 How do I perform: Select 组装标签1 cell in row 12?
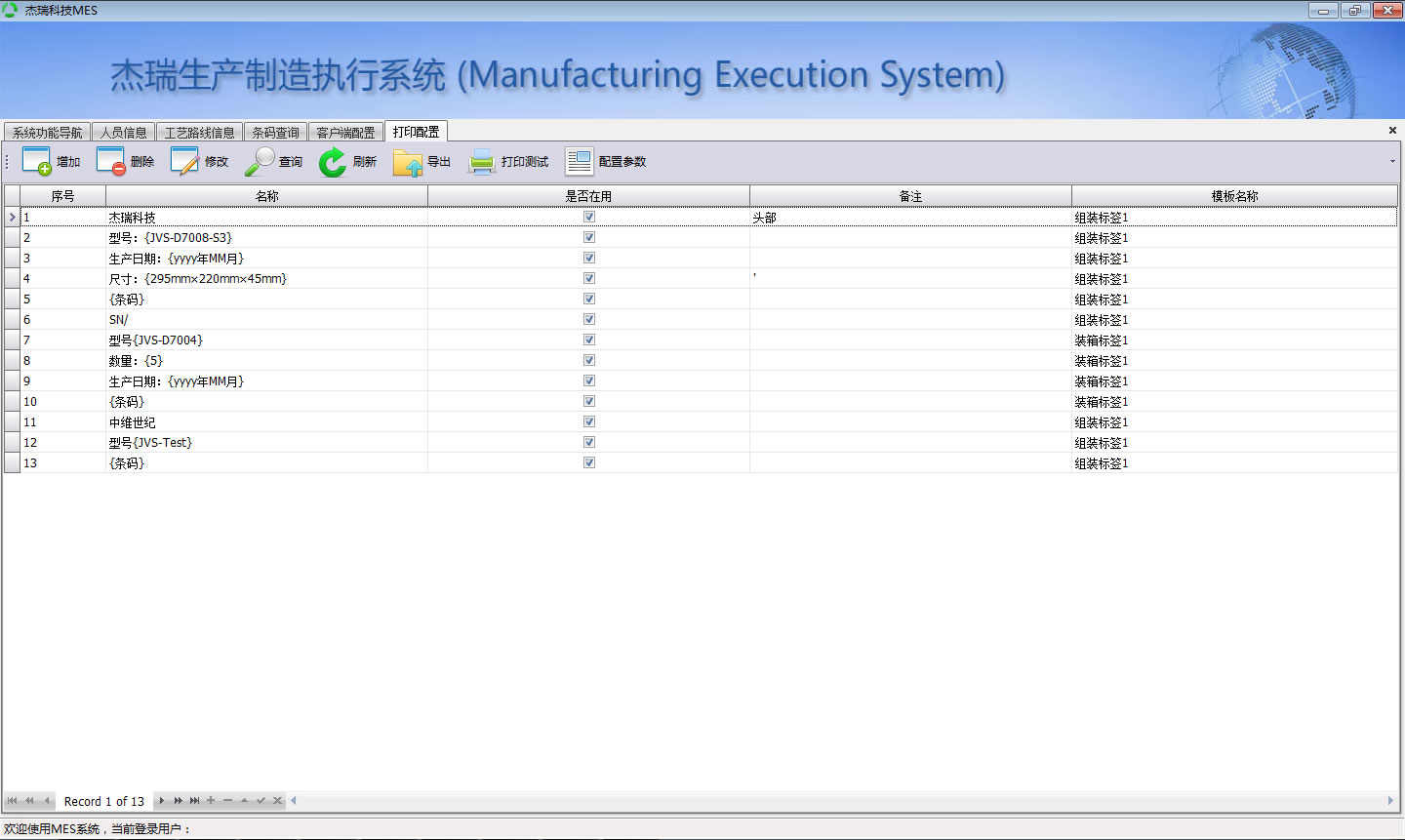pyautogui.click(x=1234, y=443)
